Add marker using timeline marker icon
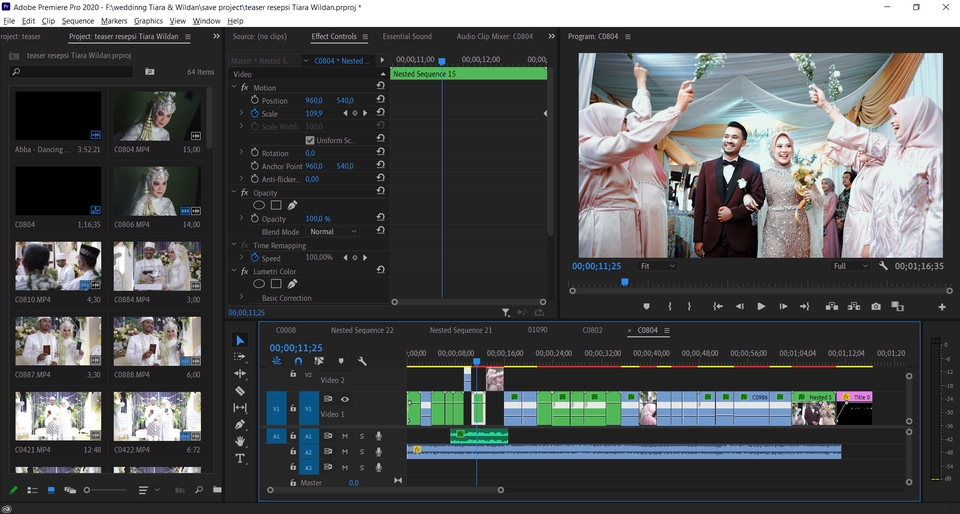Screen dimensions: 960x514 point(341,361)
